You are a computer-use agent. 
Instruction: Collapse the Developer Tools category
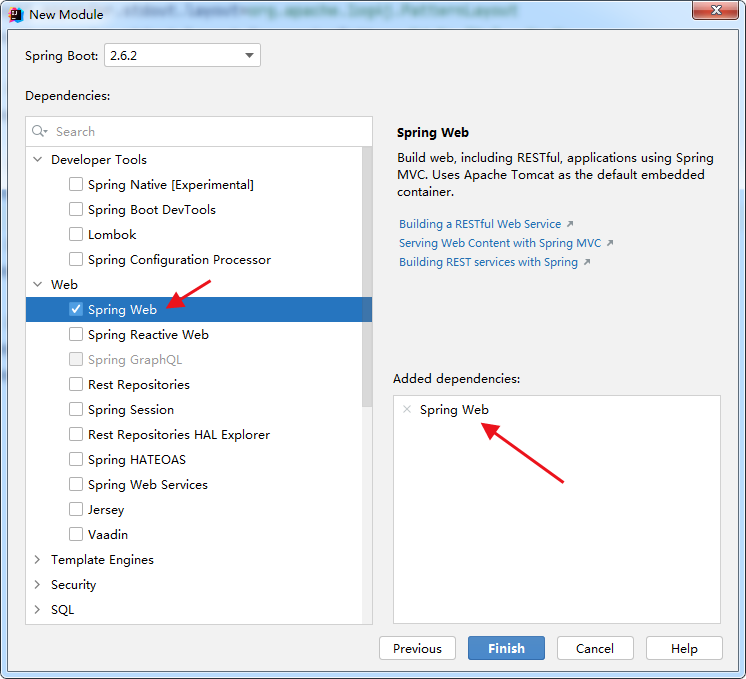[38, 159]
